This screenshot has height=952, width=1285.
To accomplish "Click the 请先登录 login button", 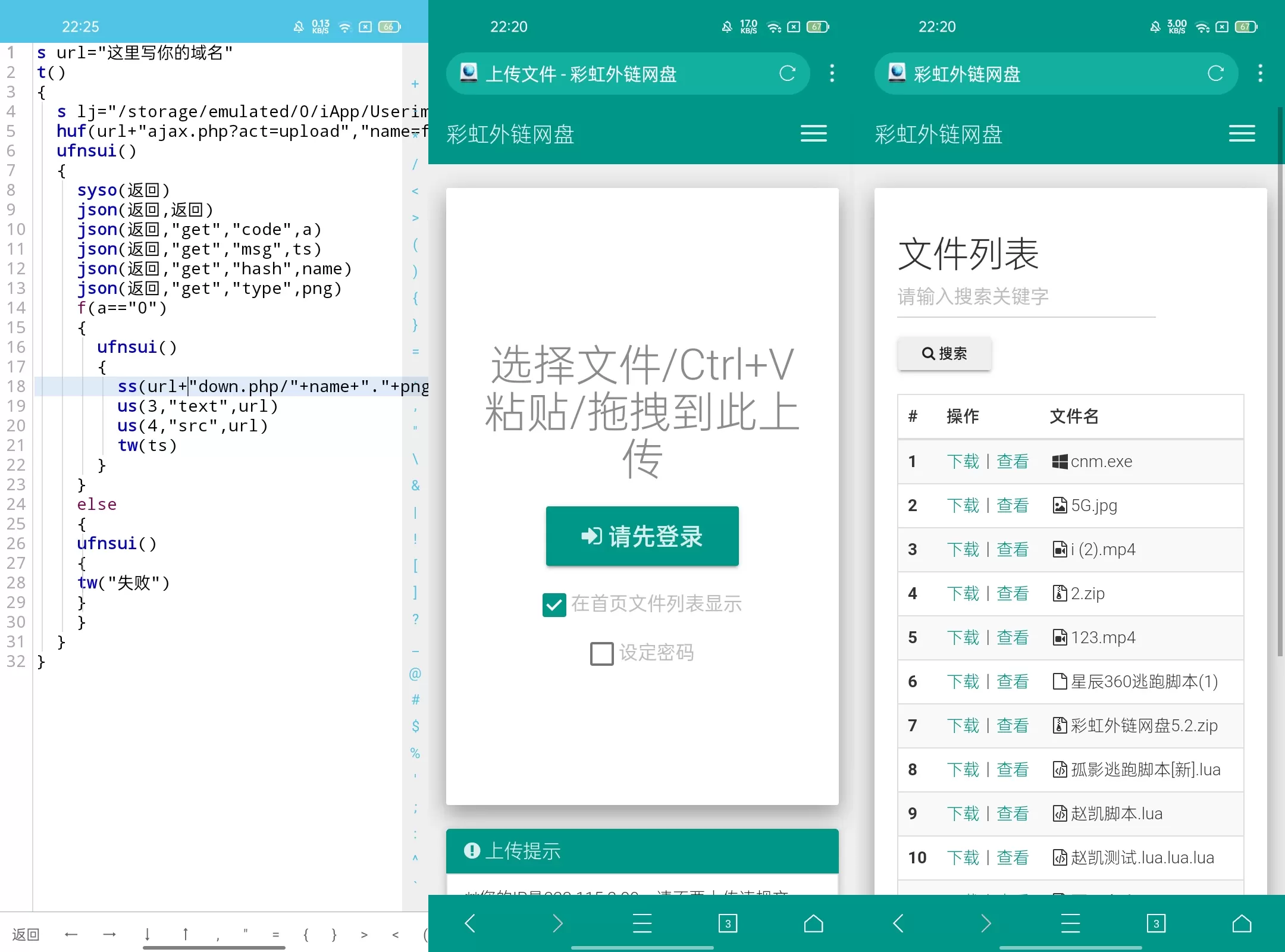I will point(642,536).
